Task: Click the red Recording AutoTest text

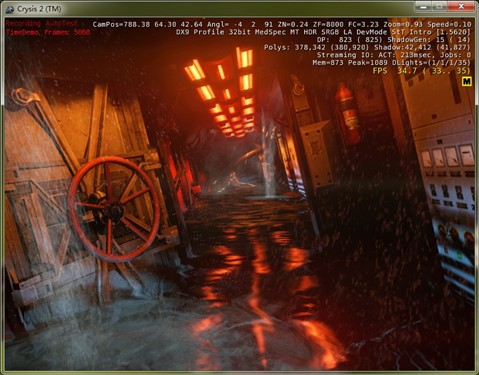Action: pyautogui.click(x=42, y=24)
